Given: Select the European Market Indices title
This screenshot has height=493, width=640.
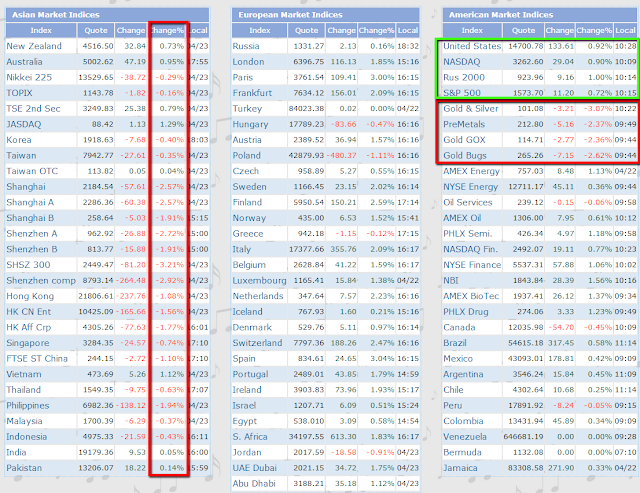Looking at the screenshot, I should (290, 15).
